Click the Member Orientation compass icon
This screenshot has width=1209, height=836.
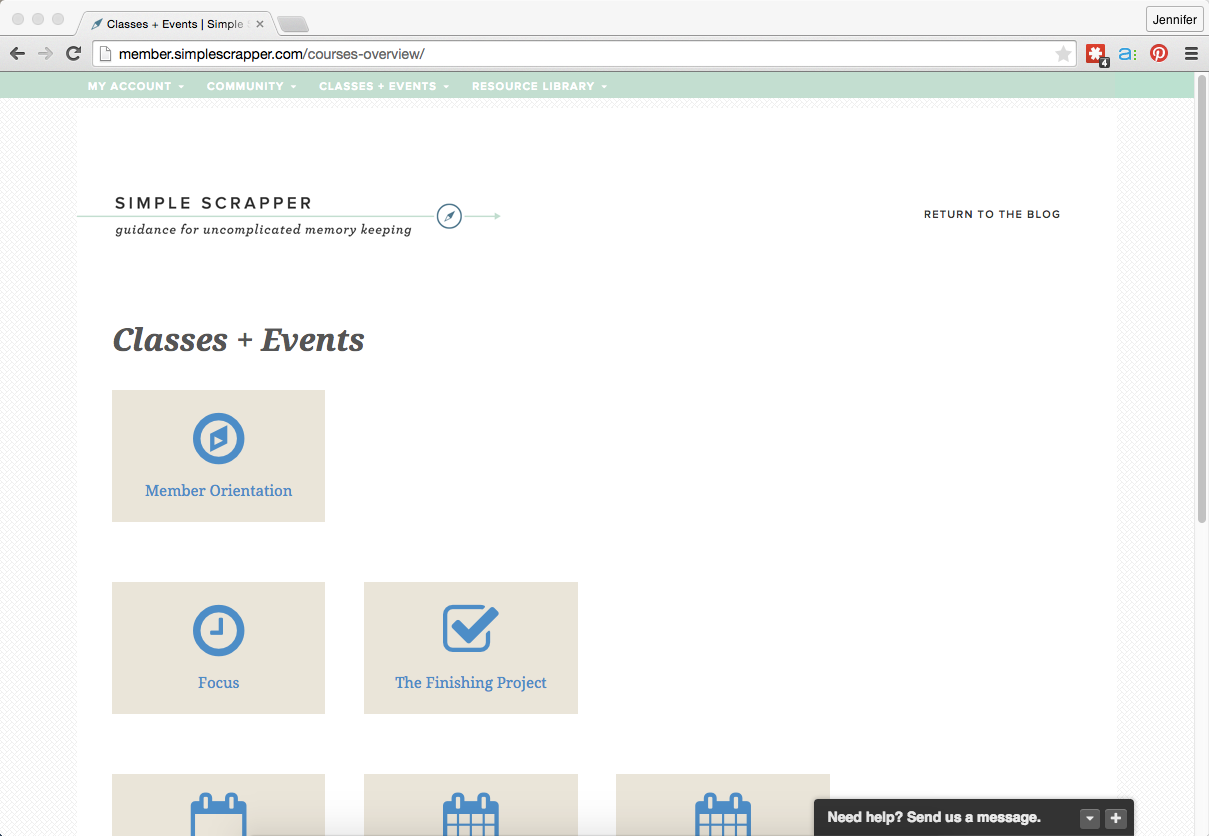click(218, 438)
